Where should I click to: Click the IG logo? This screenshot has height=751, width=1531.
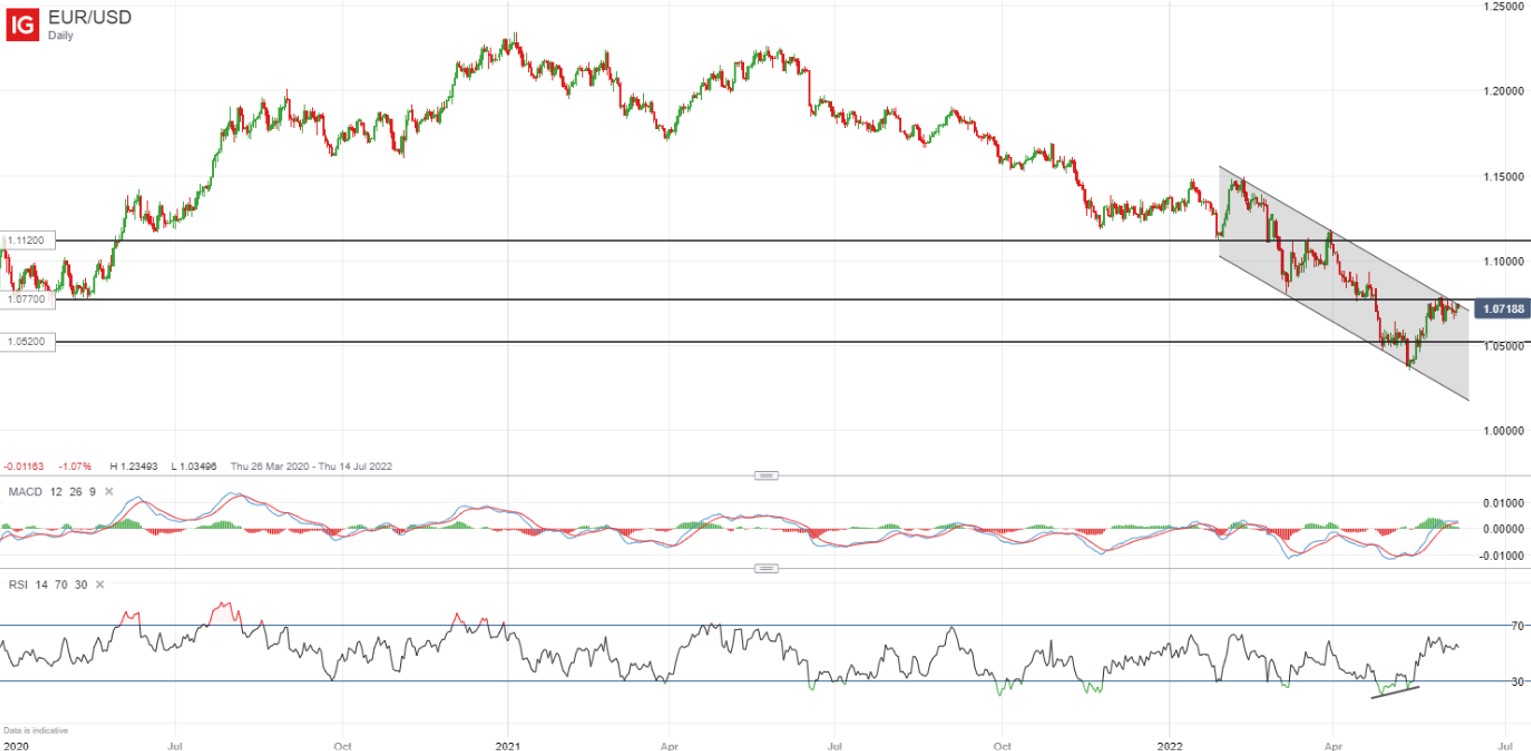[23, 23]
